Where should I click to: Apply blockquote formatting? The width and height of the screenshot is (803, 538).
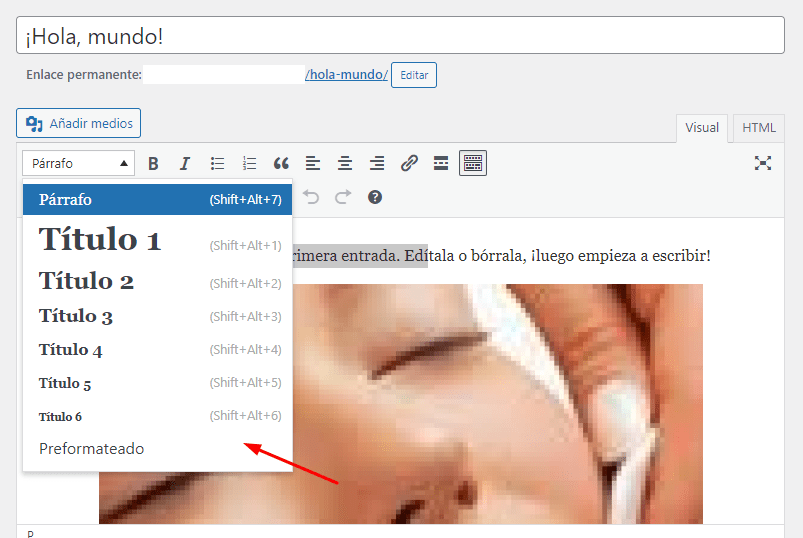point(281,163)
